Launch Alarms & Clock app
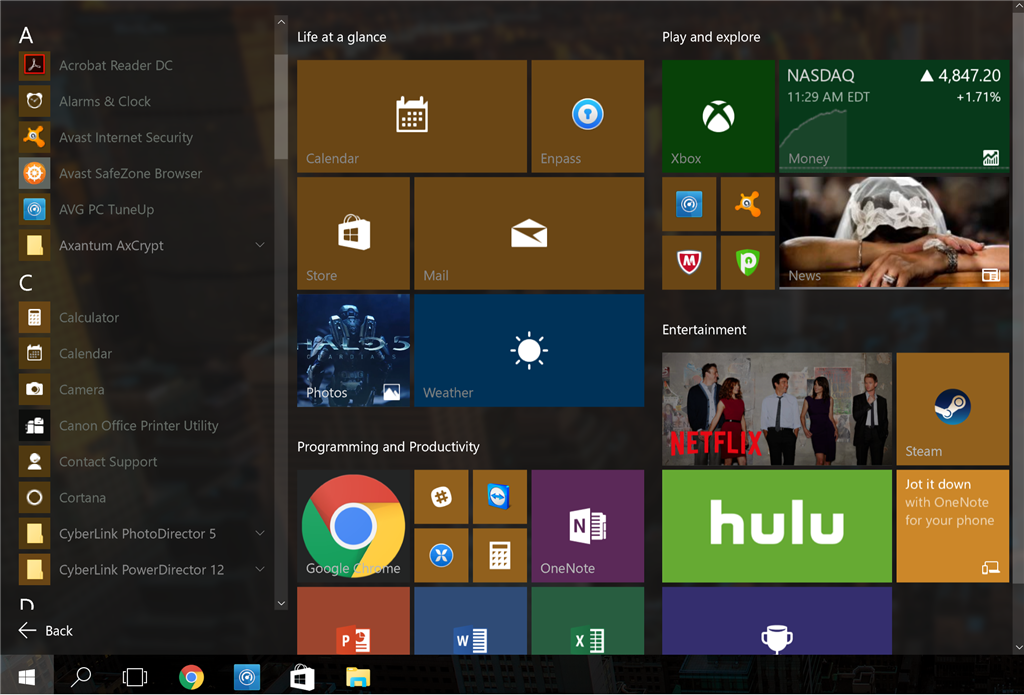The image size is (1024, 695). [x=144, y=101]
